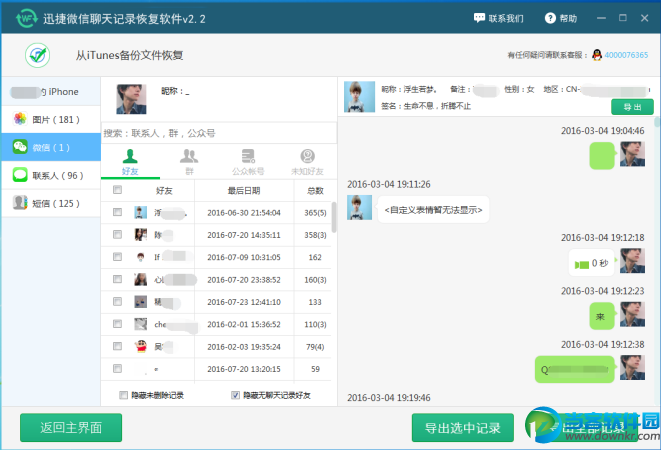This screenshot has height=450, width=661.
Task: Check the friend row dated 2016-07-20 23:38:52
Action: coord(117,279)
